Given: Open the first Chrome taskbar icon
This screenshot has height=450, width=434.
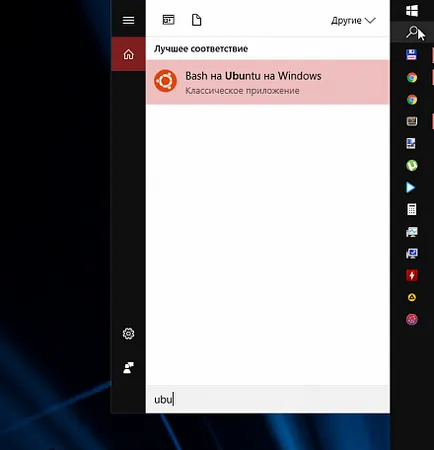Looking at the screenshot, I should (x=412, y=77).
